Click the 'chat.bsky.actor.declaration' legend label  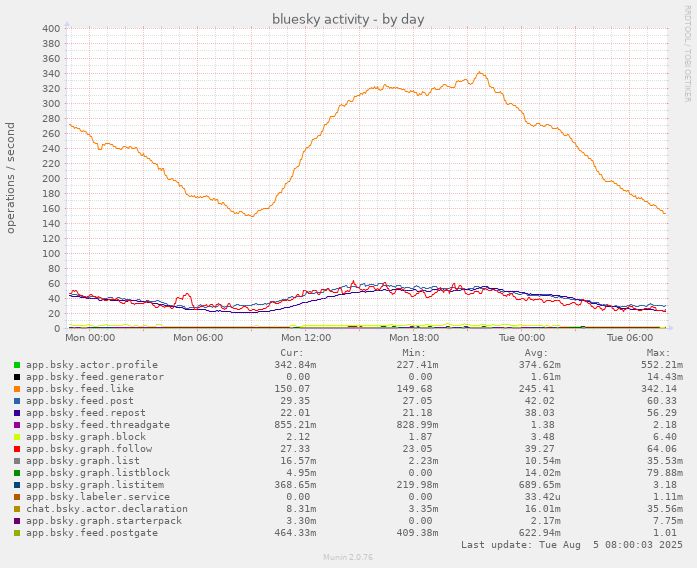107,509
